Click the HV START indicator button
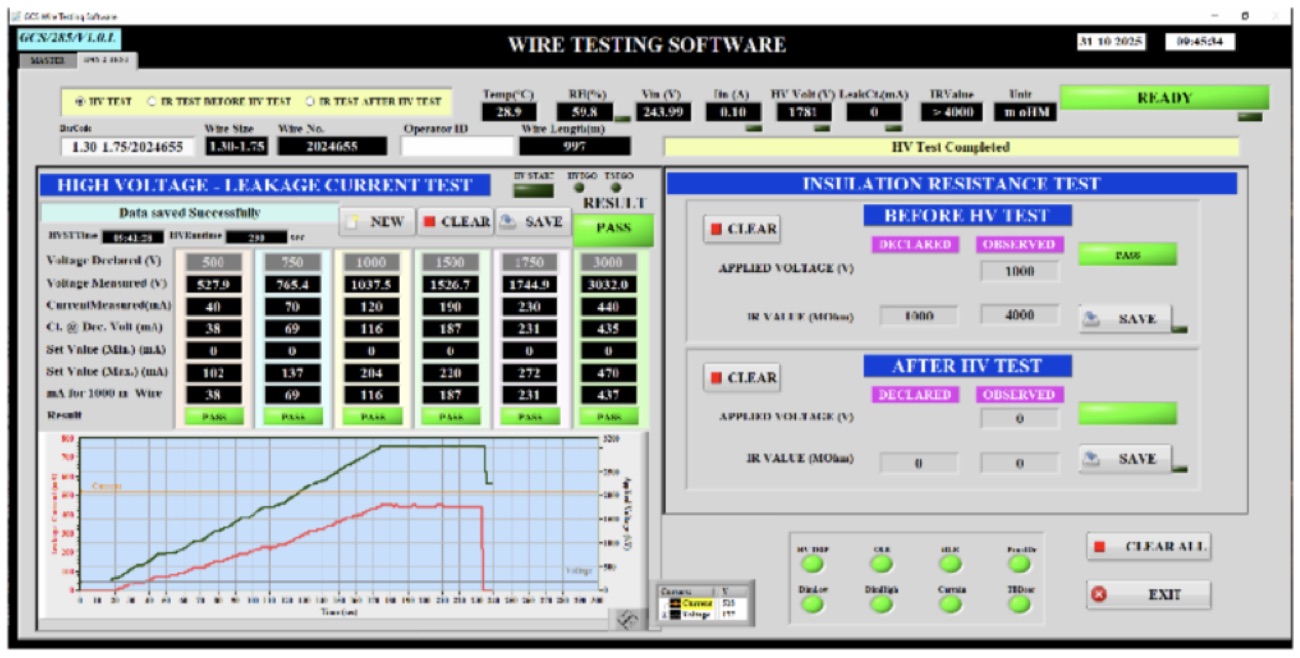This screenshot has width=1300, height=658. [x=533, y=191]
